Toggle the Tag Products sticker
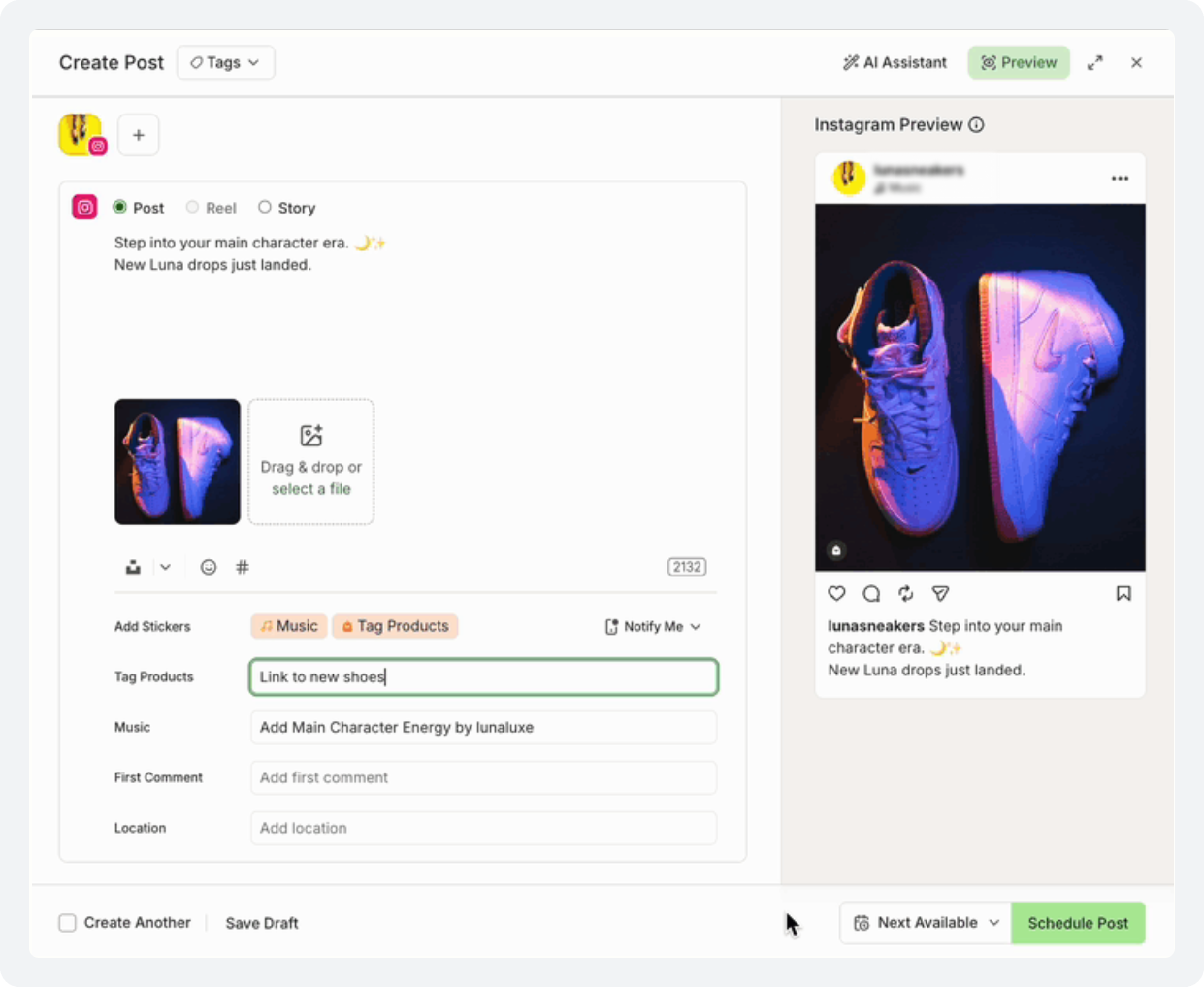This screenshot has height=987, width=1204. [x=395, y=626]
